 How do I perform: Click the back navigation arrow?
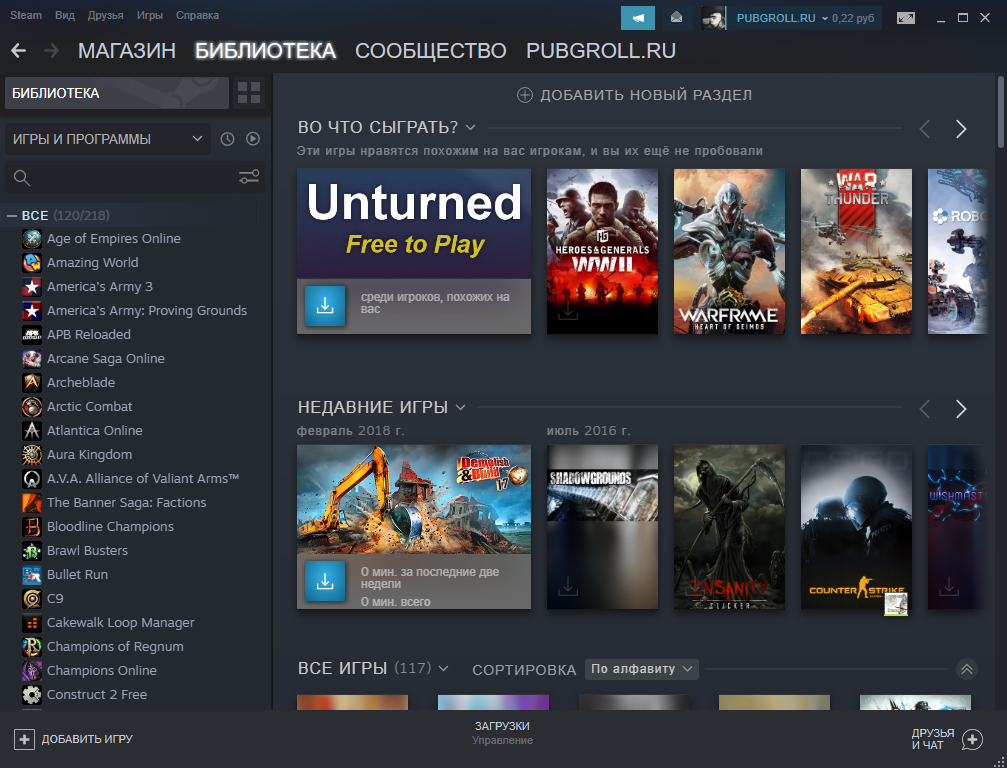(19, 51)
